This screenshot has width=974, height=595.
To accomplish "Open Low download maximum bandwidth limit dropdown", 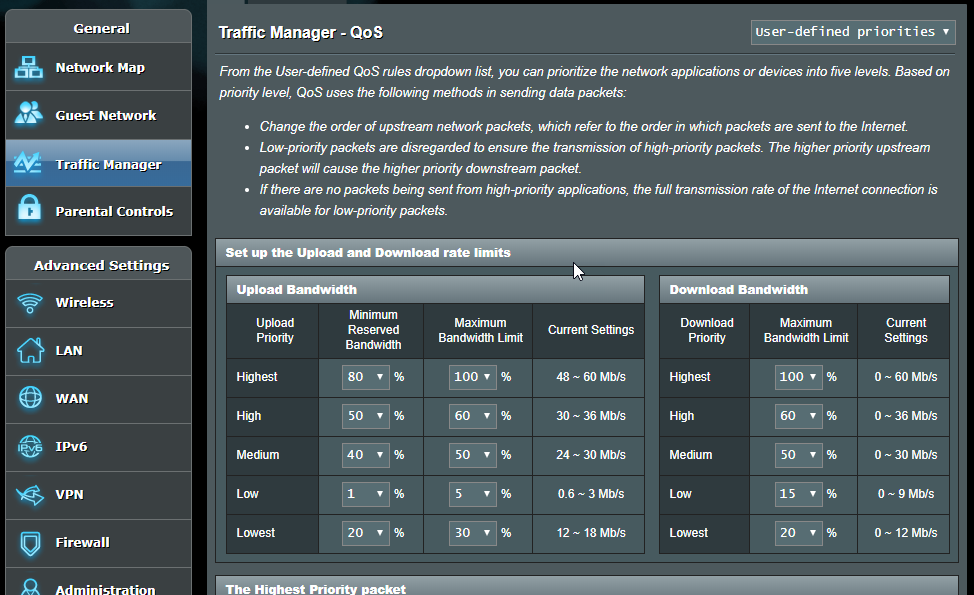I will click(797, 494).
